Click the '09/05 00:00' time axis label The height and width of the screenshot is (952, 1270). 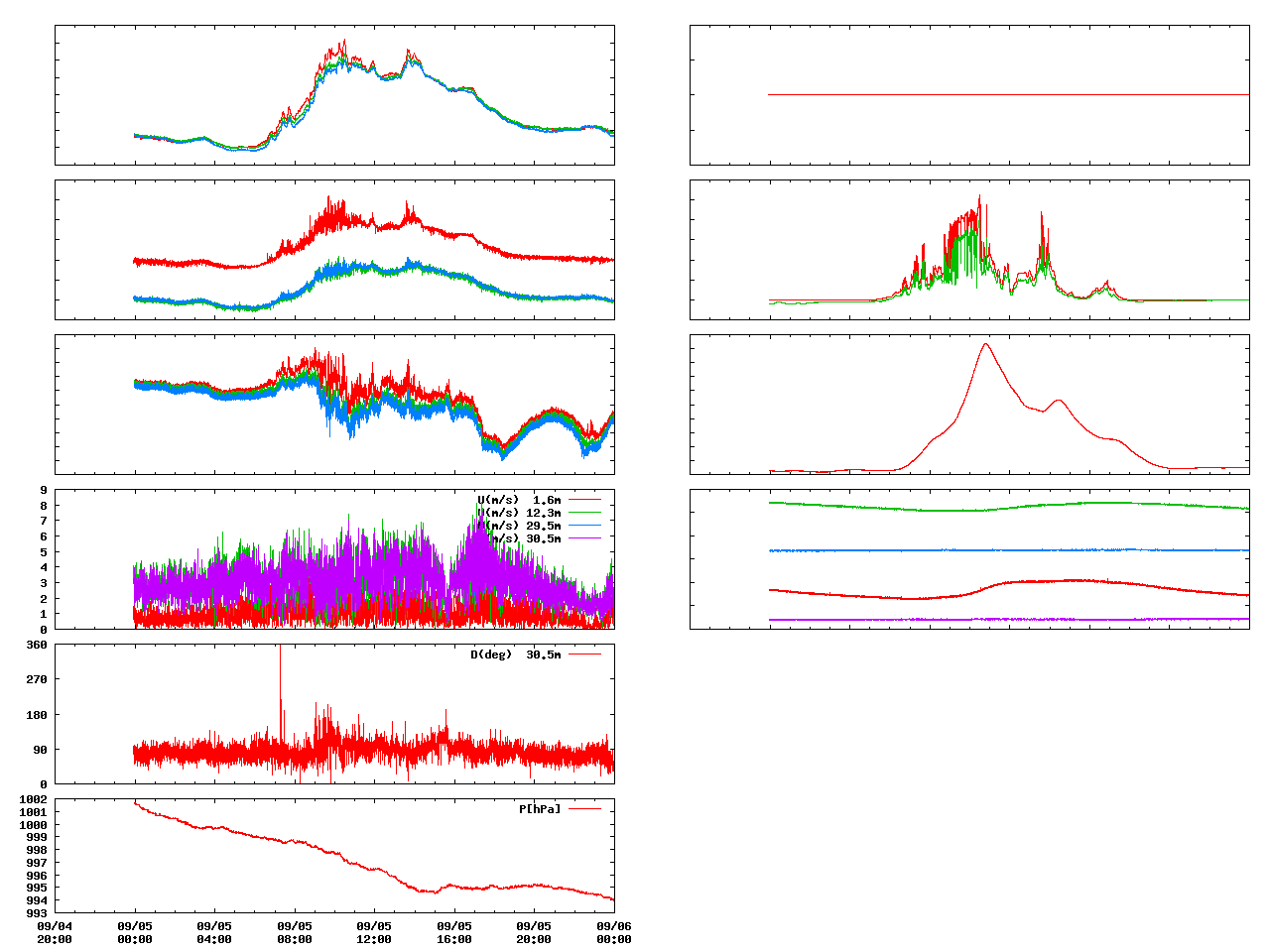pos(135,932)
